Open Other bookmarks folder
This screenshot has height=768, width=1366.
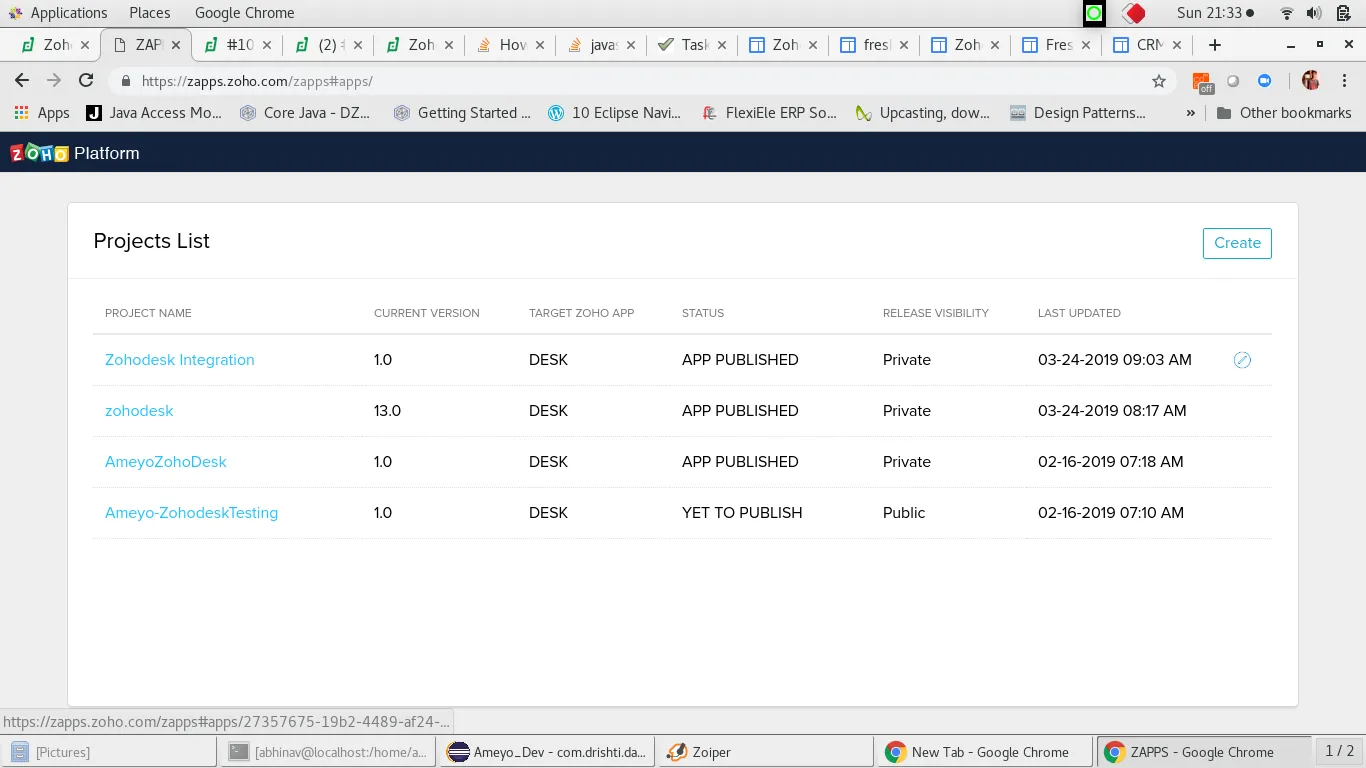(1284, 113)
